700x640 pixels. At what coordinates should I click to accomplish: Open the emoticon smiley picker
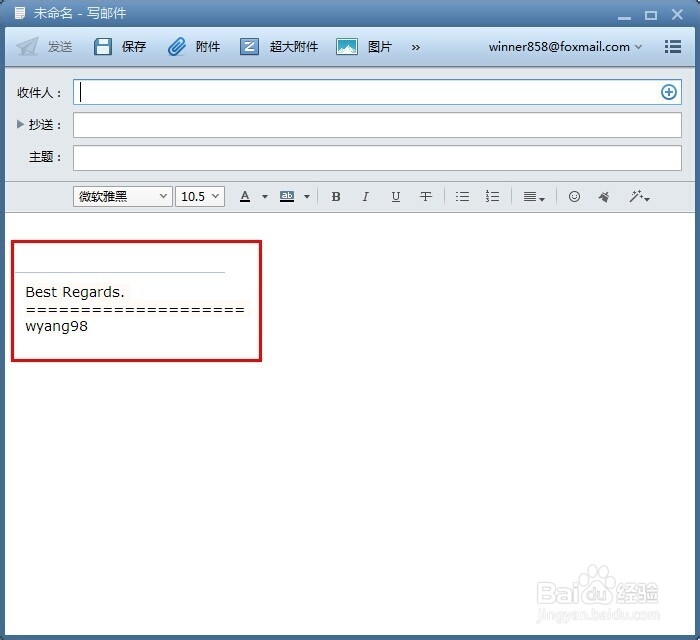[x=575, y=196]
